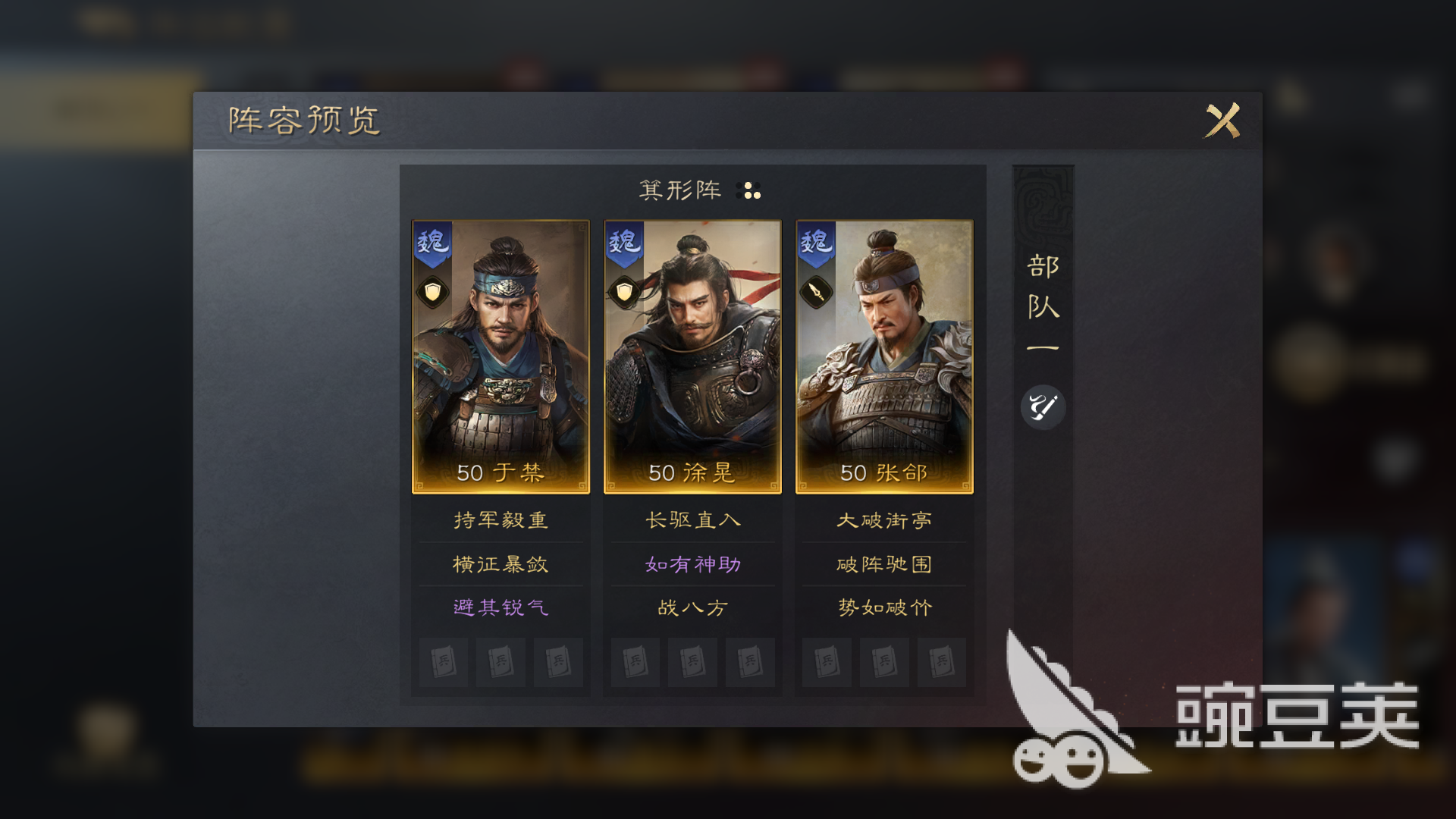Image resolution: width=1456 pixels, height=819 pixels.
Task: Select middle empty book slot under 徐晃
Action: point(692,662)
